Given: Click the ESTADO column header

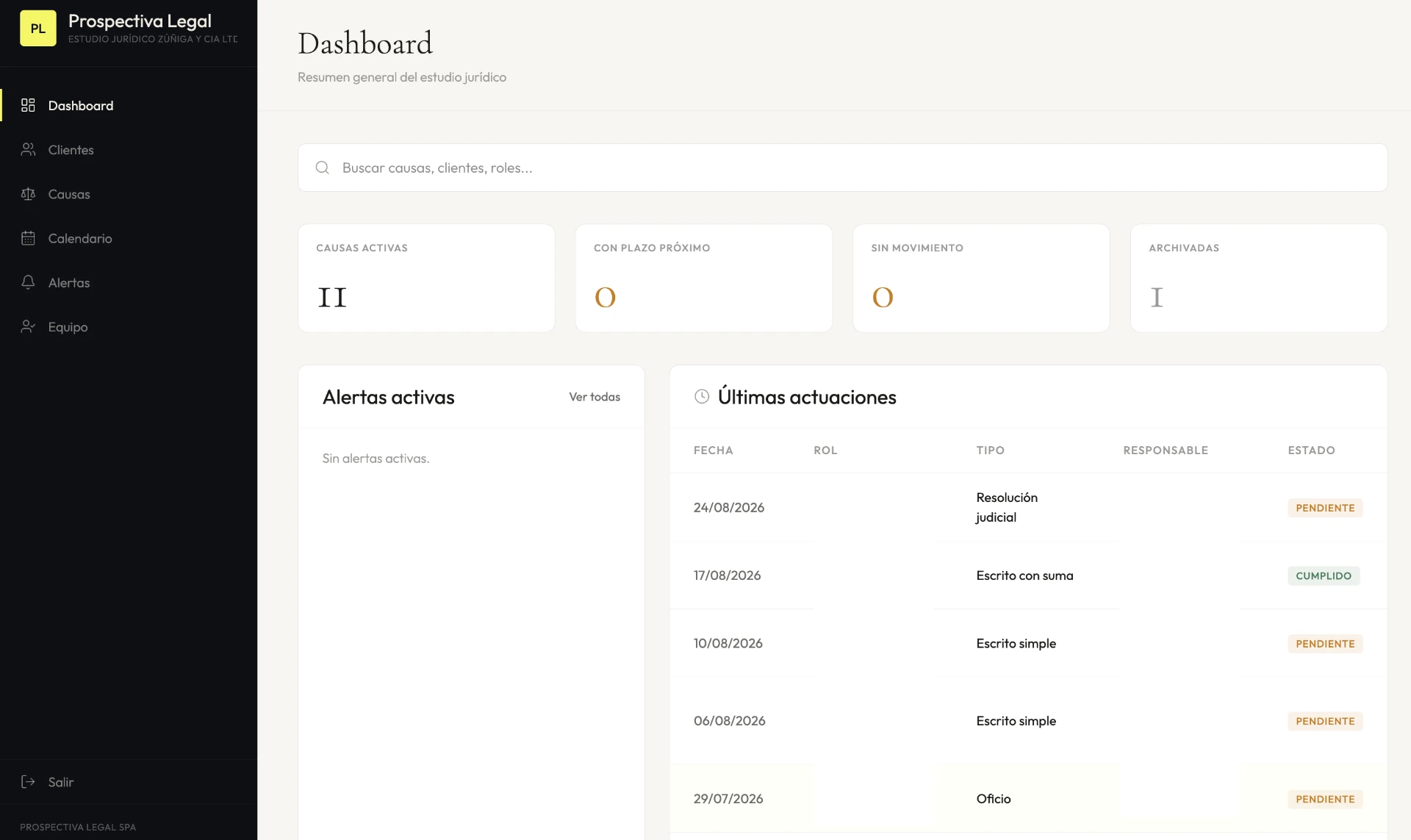Looking at the screenshot, I should point(1311,450).
